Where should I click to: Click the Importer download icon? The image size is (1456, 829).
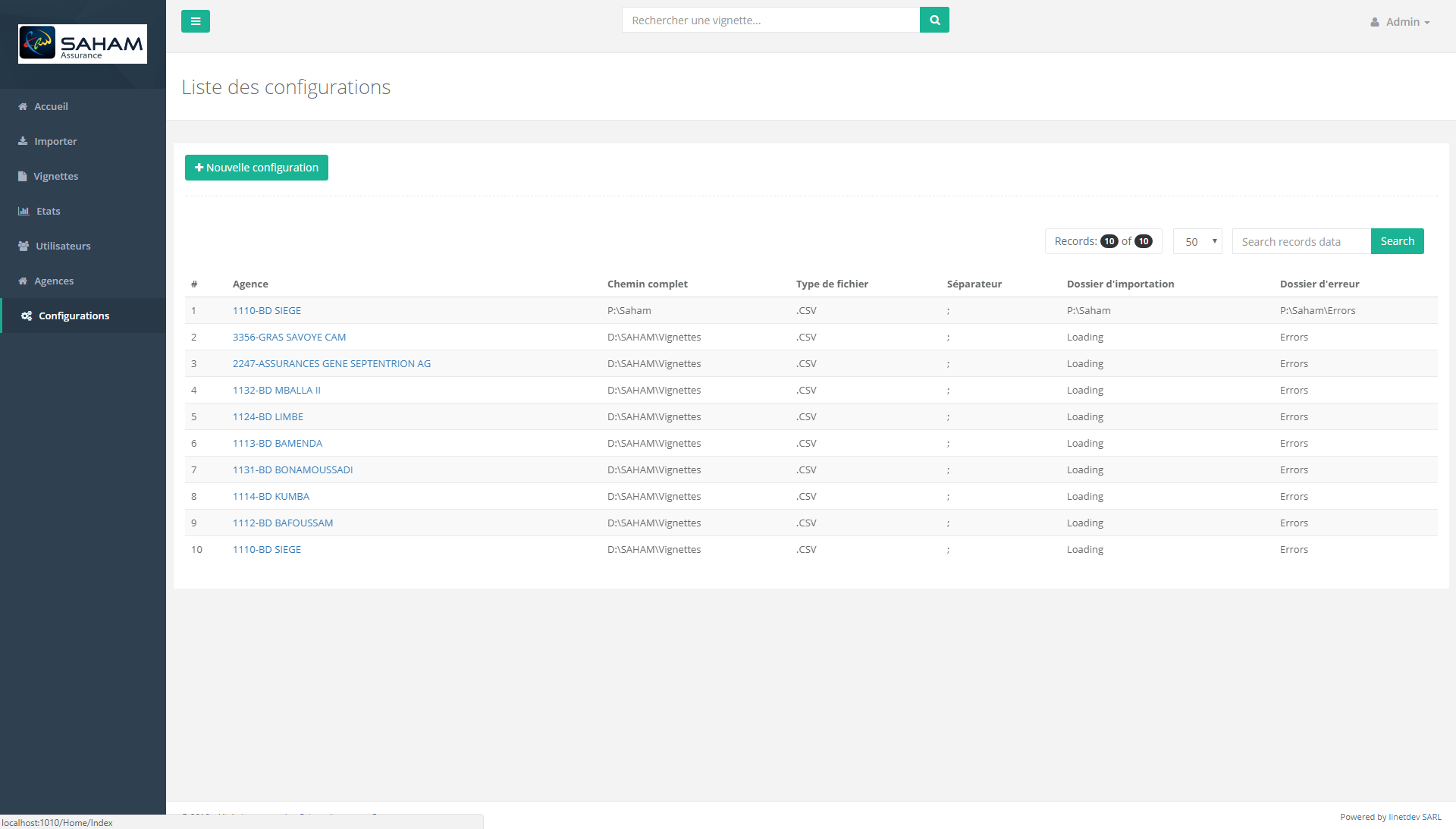[x=23, y=141]
